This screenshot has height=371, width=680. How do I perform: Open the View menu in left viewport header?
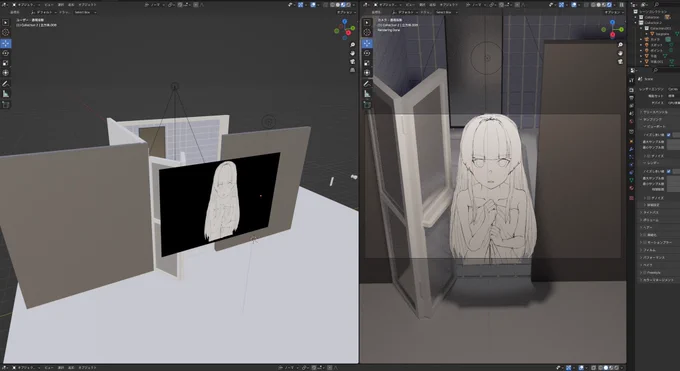pos(49,5)
